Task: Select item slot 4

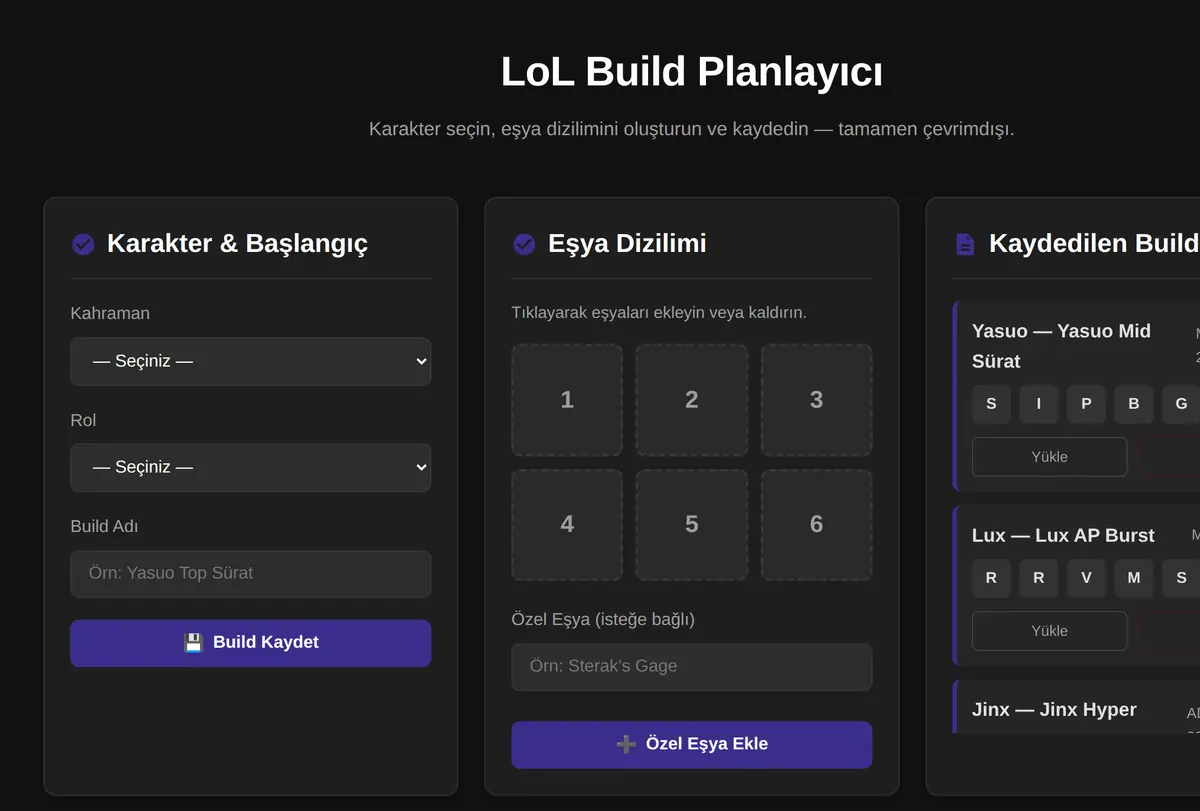Action: click(x=567, y=525)
